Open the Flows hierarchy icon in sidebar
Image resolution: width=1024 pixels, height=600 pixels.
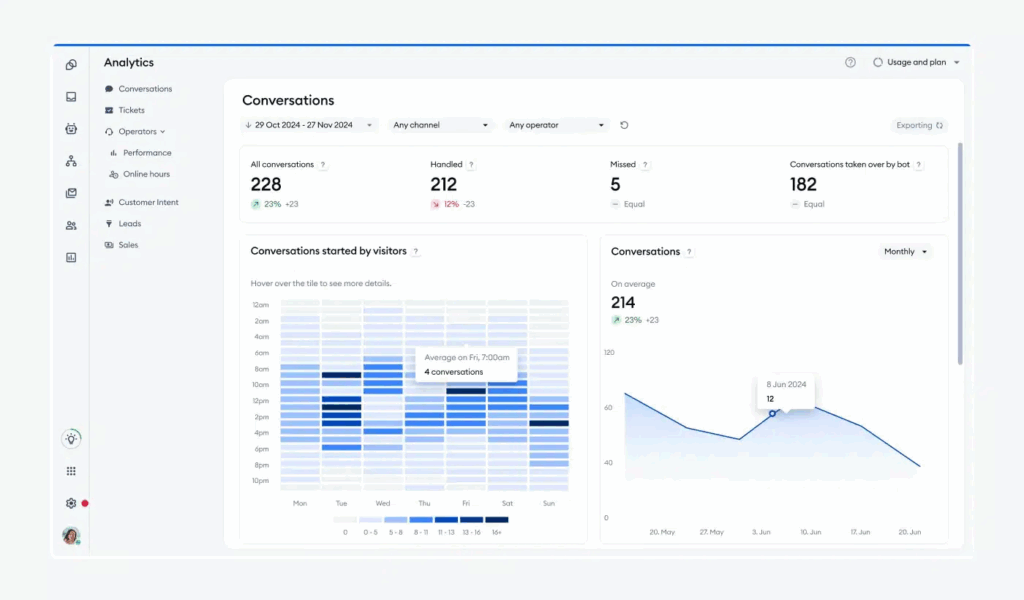pos(71,161)
